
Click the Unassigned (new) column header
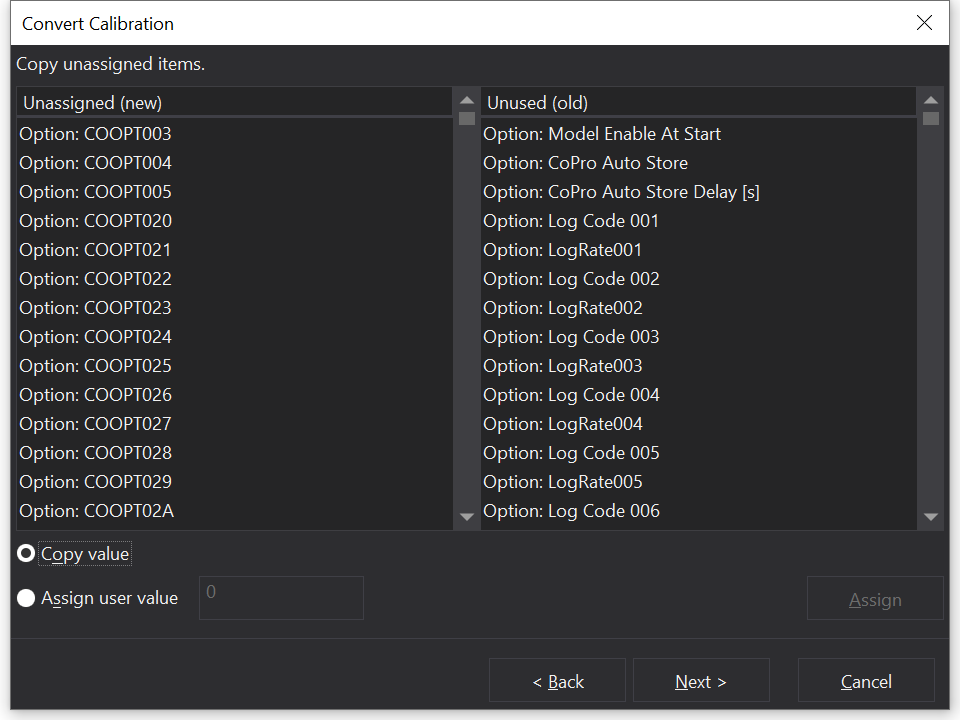click(234, 102)
